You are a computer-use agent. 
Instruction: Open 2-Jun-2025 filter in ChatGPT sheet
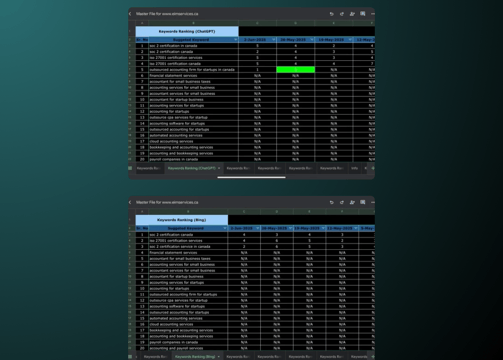[x=274, y=40]
